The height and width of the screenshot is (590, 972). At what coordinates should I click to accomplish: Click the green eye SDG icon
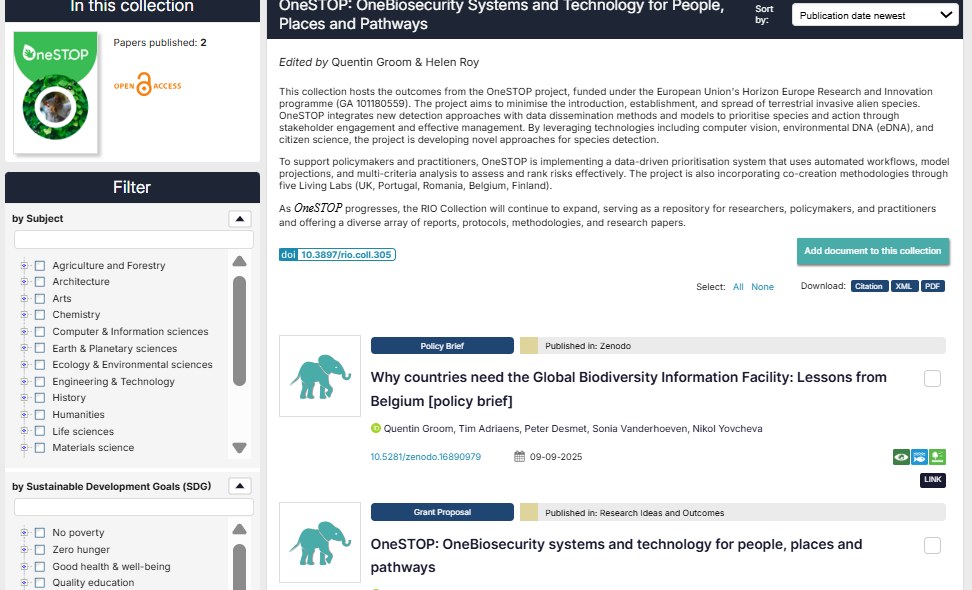pyautogui.click(x=901, y=457)
